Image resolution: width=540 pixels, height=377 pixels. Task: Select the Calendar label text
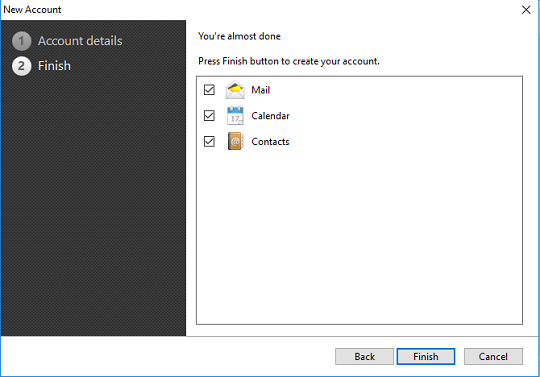click(270, 116)
